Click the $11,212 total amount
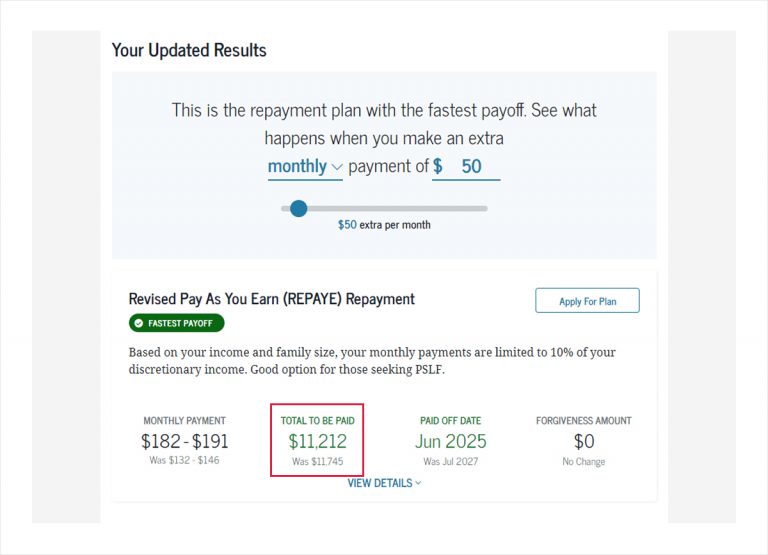Image resolution: width=768 pixels, height=555 pixels. coord(317,441)
